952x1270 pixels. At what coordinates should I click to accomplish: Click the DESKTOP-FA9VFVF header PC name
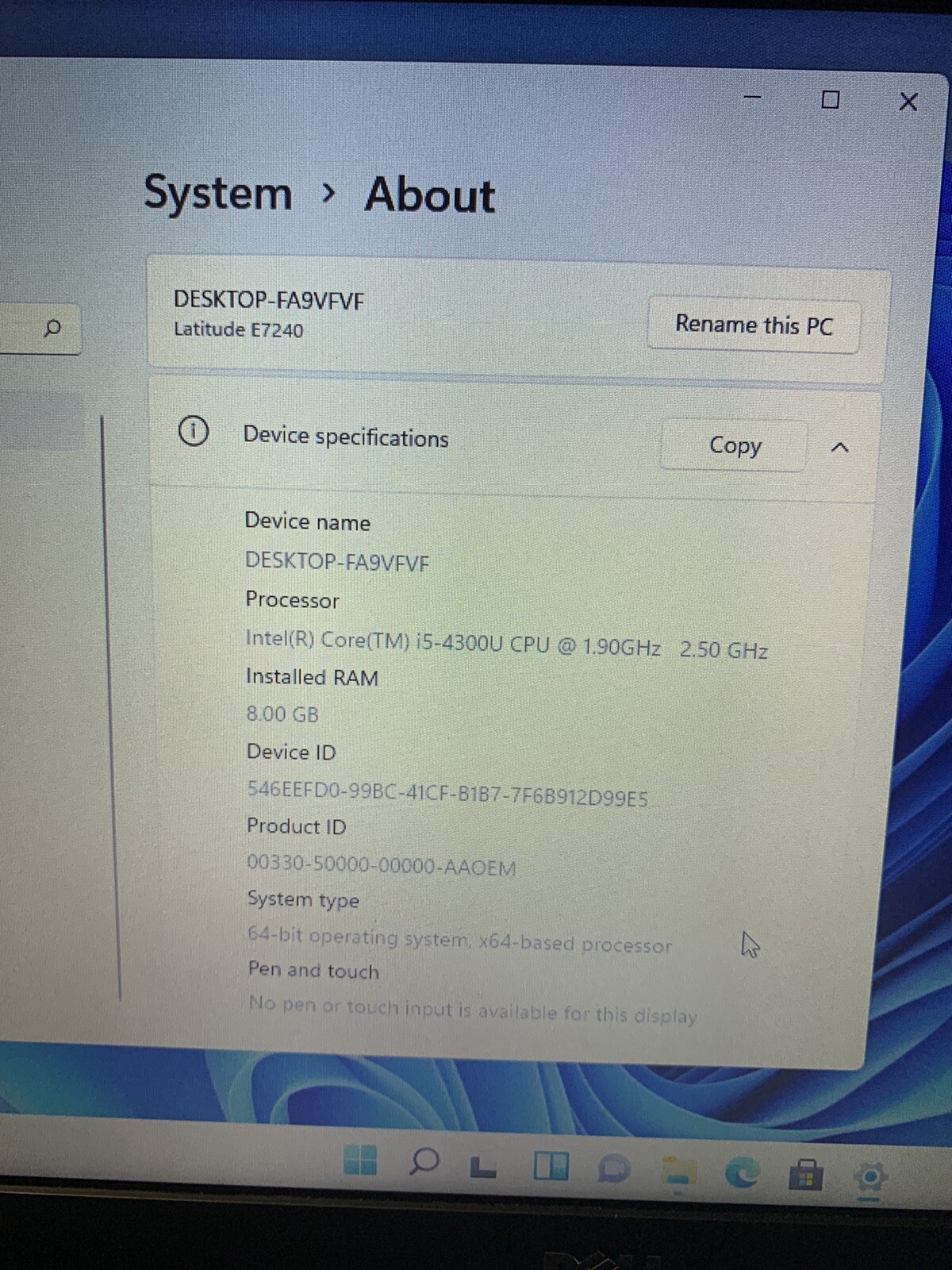pos(269,300)
